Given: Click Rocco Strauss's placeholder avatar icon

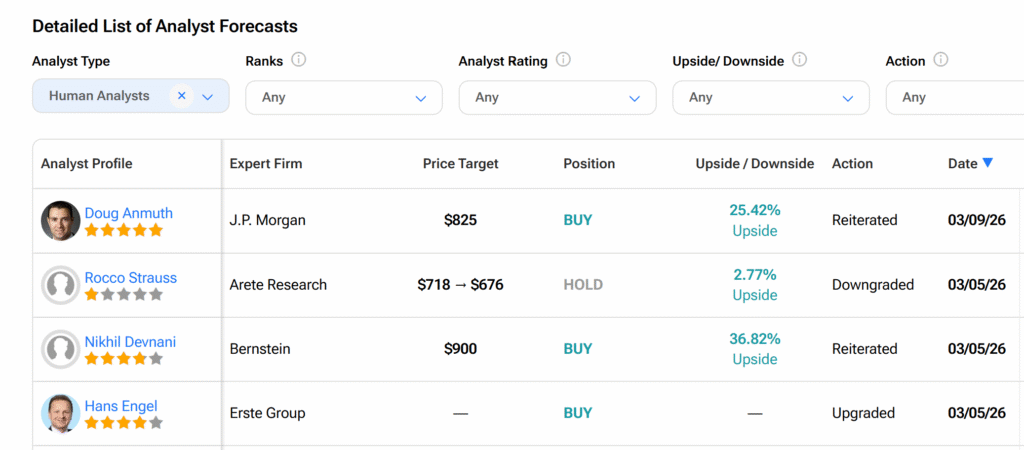Looking at the screenshot, I should [61, 285].
